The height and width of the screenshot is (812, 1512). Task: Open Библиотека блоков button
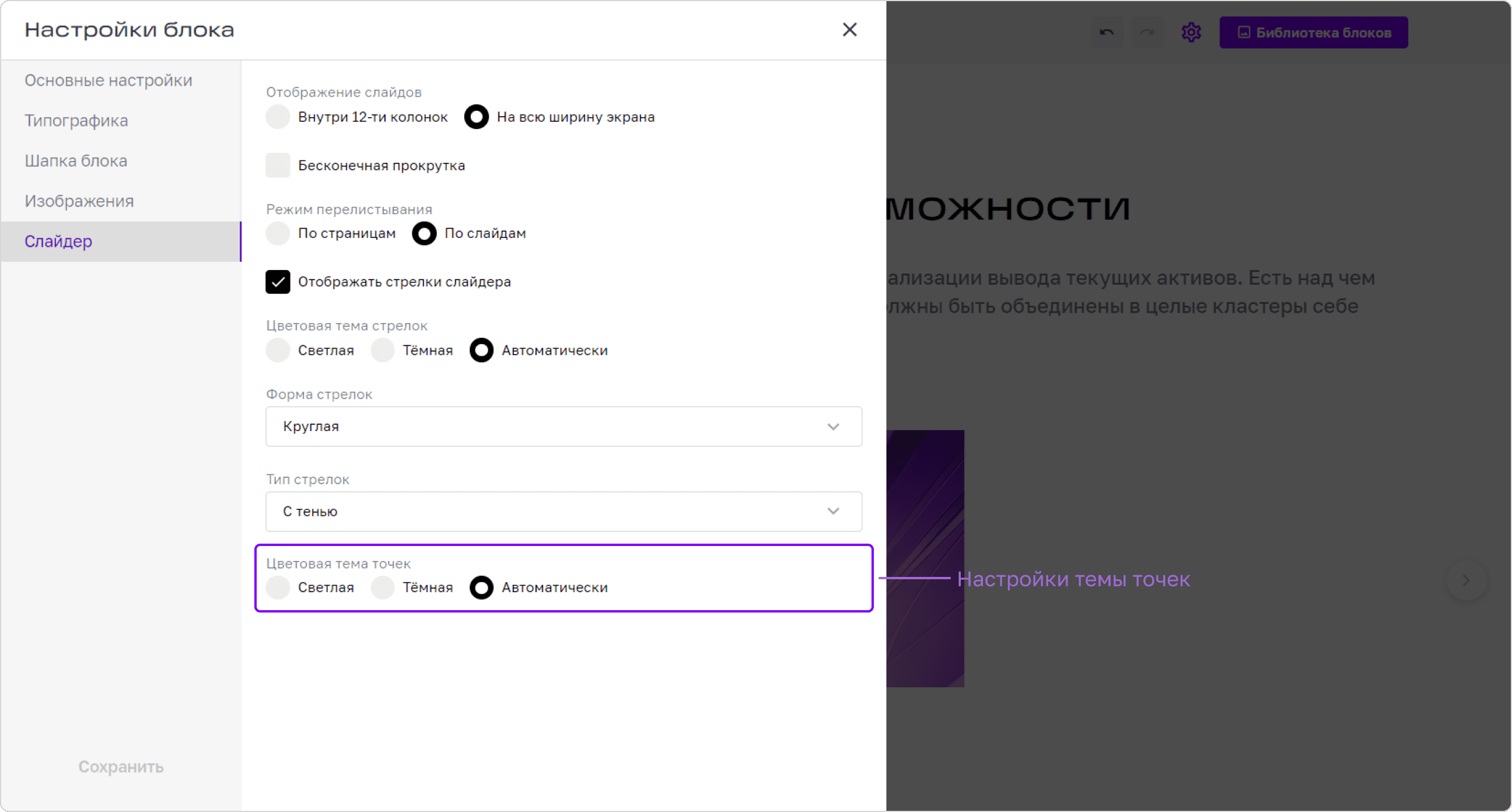[1314, 32]
